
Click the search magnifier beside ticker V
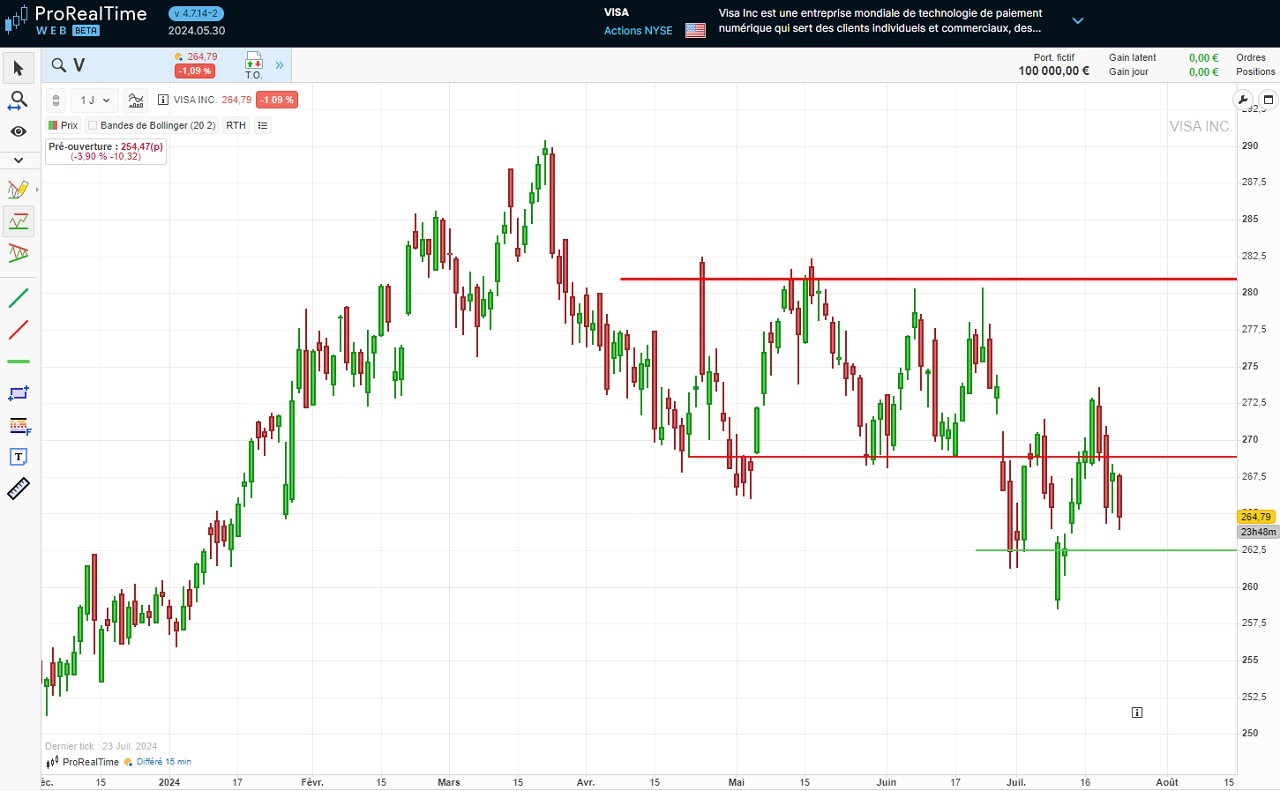(x=59, y=65)
